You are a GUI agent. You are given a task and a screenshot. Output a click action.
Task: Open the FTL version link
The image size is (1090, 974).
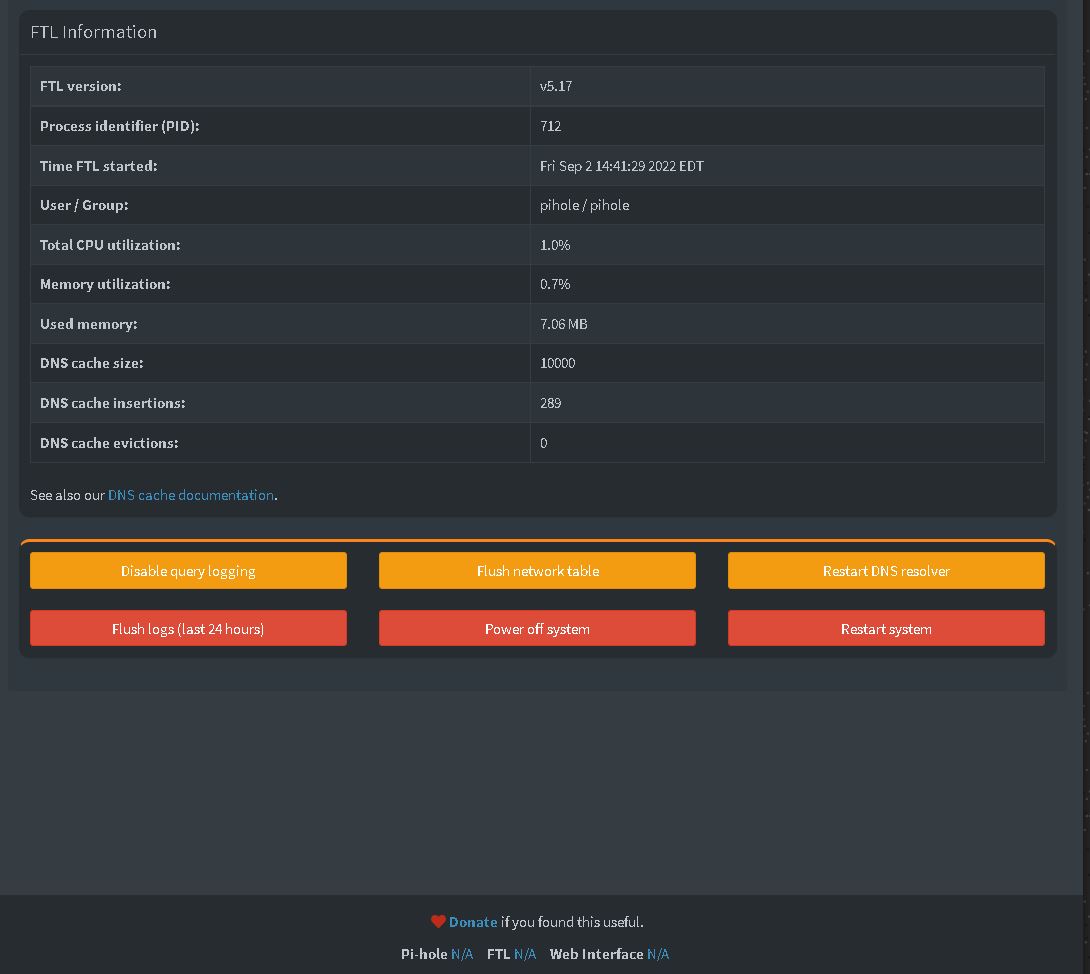[525, 954]
